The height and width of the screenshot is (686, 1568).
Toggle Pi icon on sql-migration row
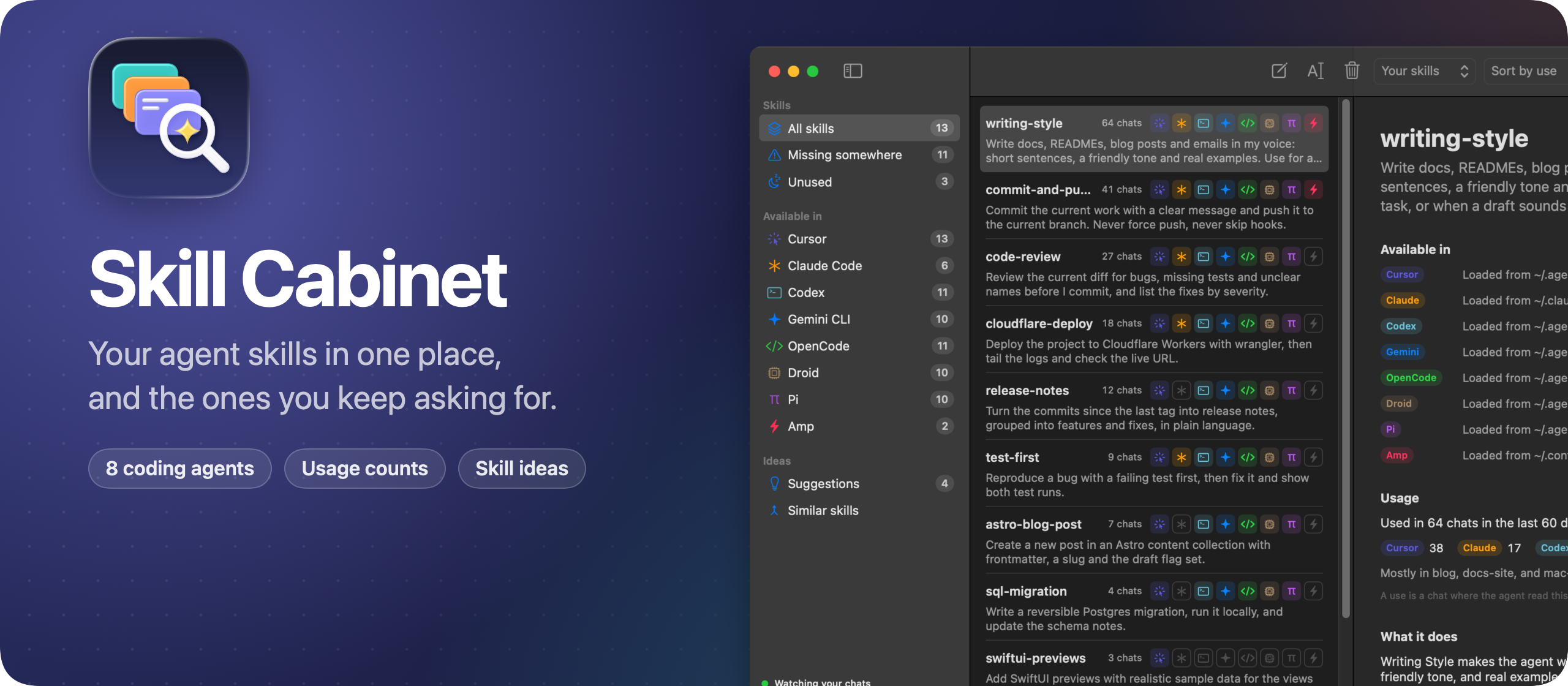(x=1292, y=591)
